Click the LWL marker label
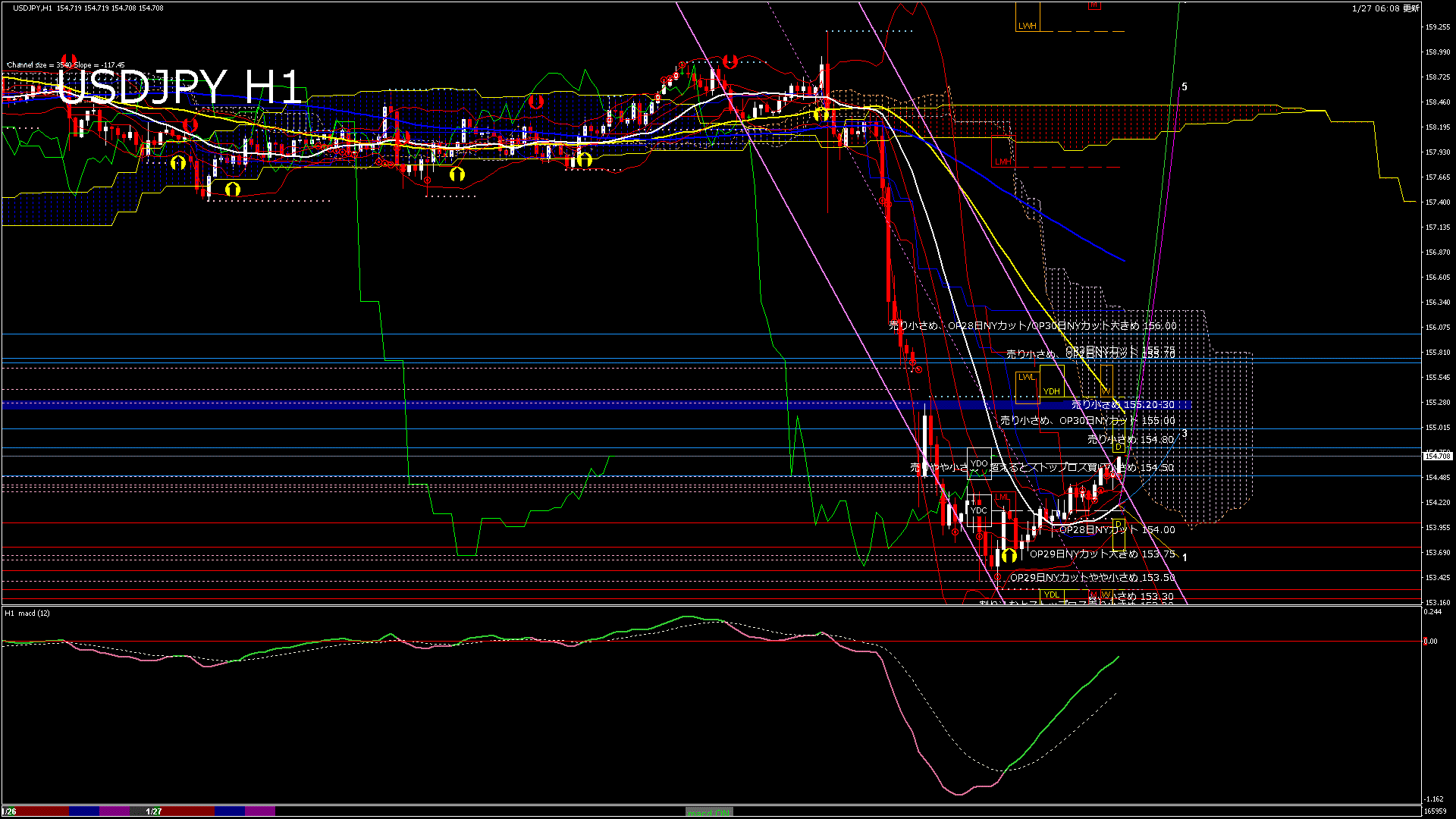The width and height of the screenshot is (1456, 819). pos(1026,377)
